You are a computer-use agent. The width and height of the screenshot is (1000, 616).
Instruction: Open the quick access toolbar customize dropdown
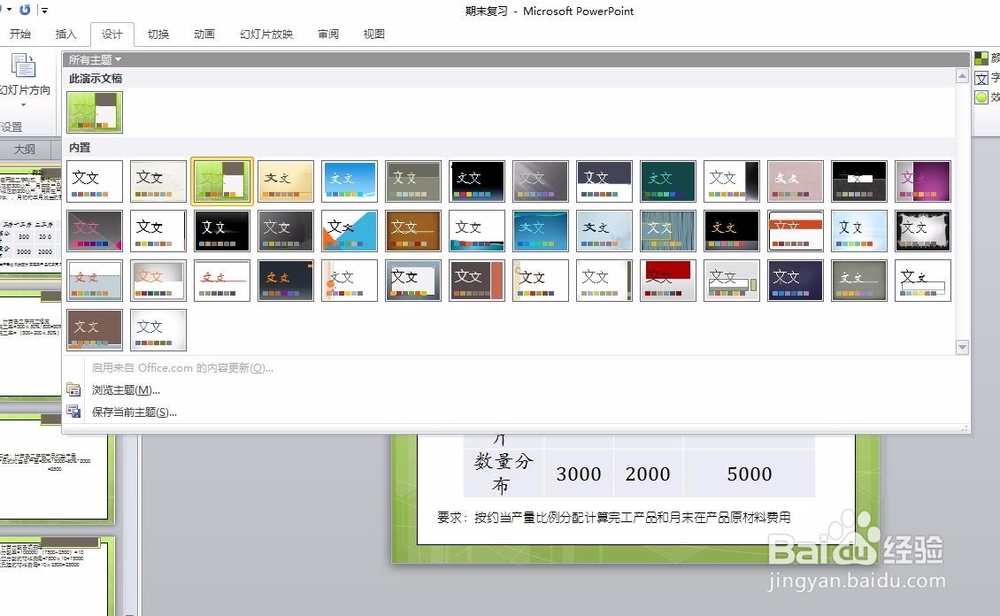pos(44,10)
